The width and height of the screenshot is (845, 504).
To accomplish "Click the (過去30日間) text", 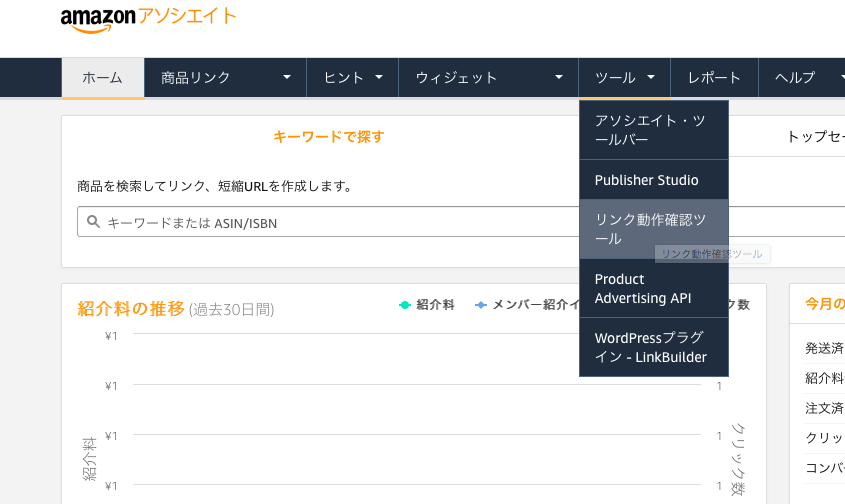I will pos(232,309).
